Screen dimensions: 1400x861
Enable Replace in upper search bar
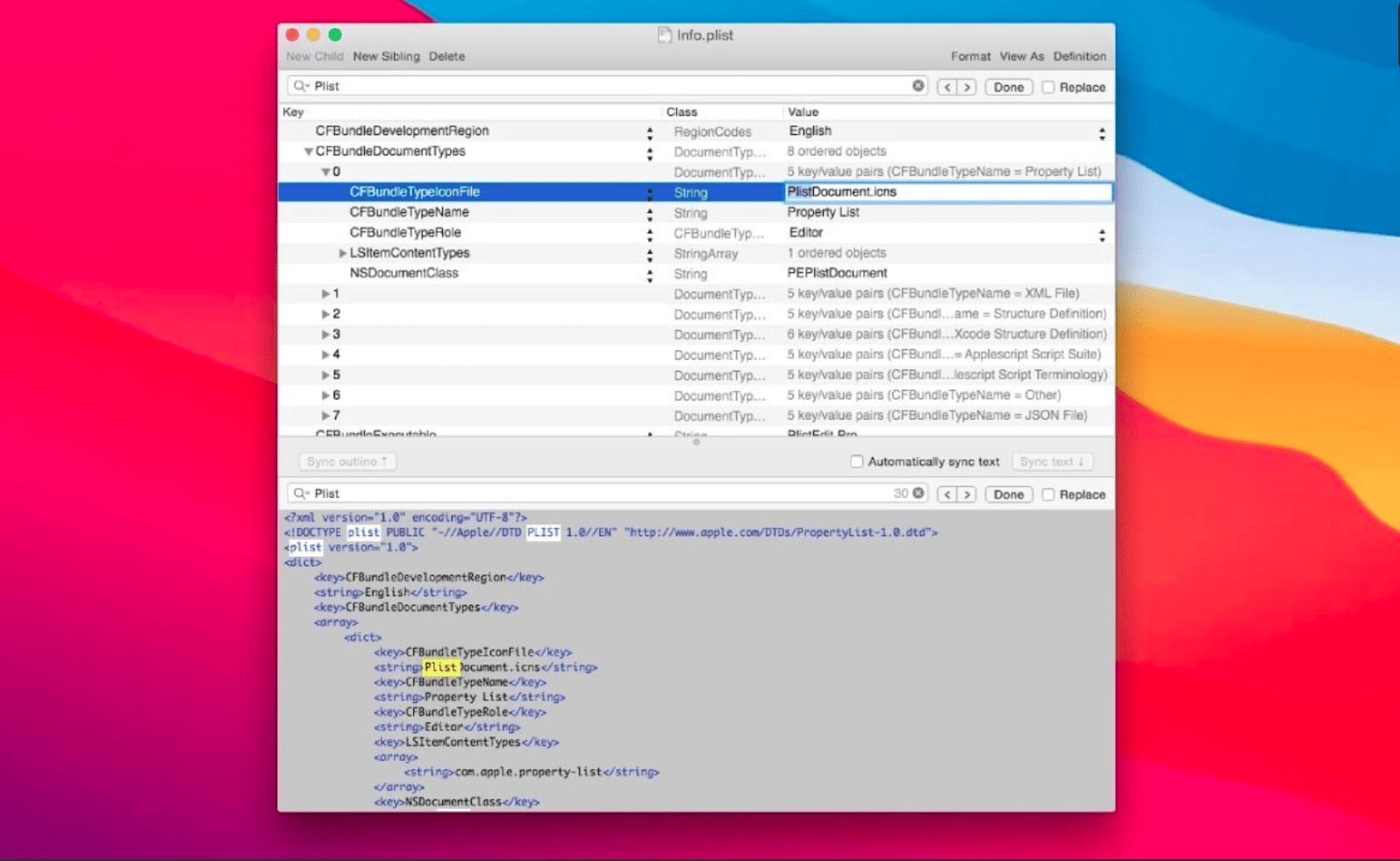(1048, 87)
